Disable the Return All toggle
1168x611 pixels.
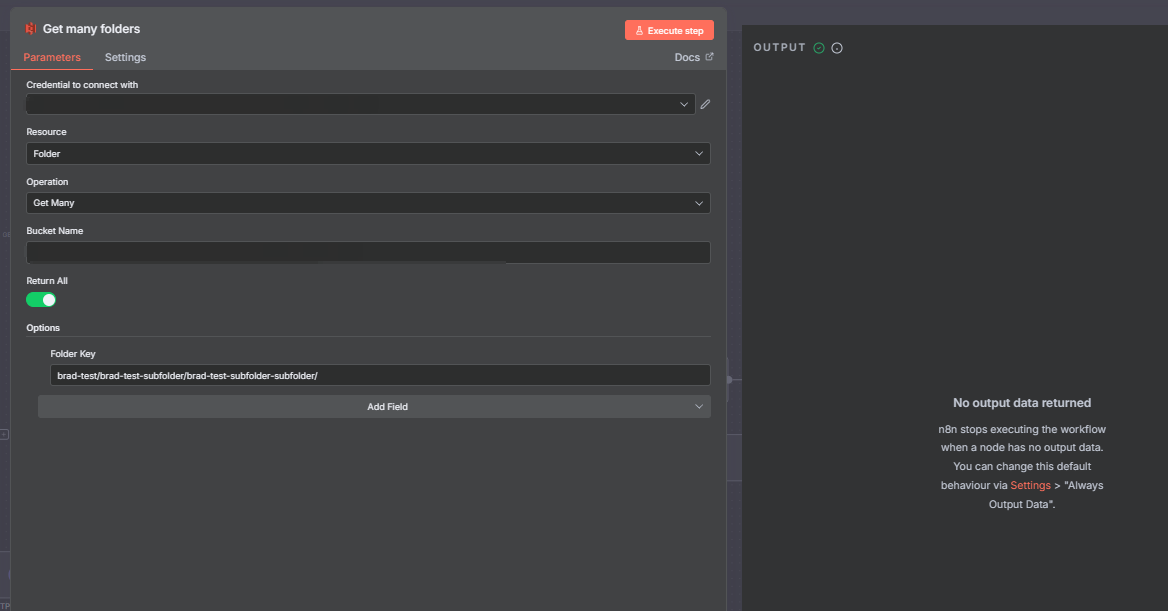point(41,300)
